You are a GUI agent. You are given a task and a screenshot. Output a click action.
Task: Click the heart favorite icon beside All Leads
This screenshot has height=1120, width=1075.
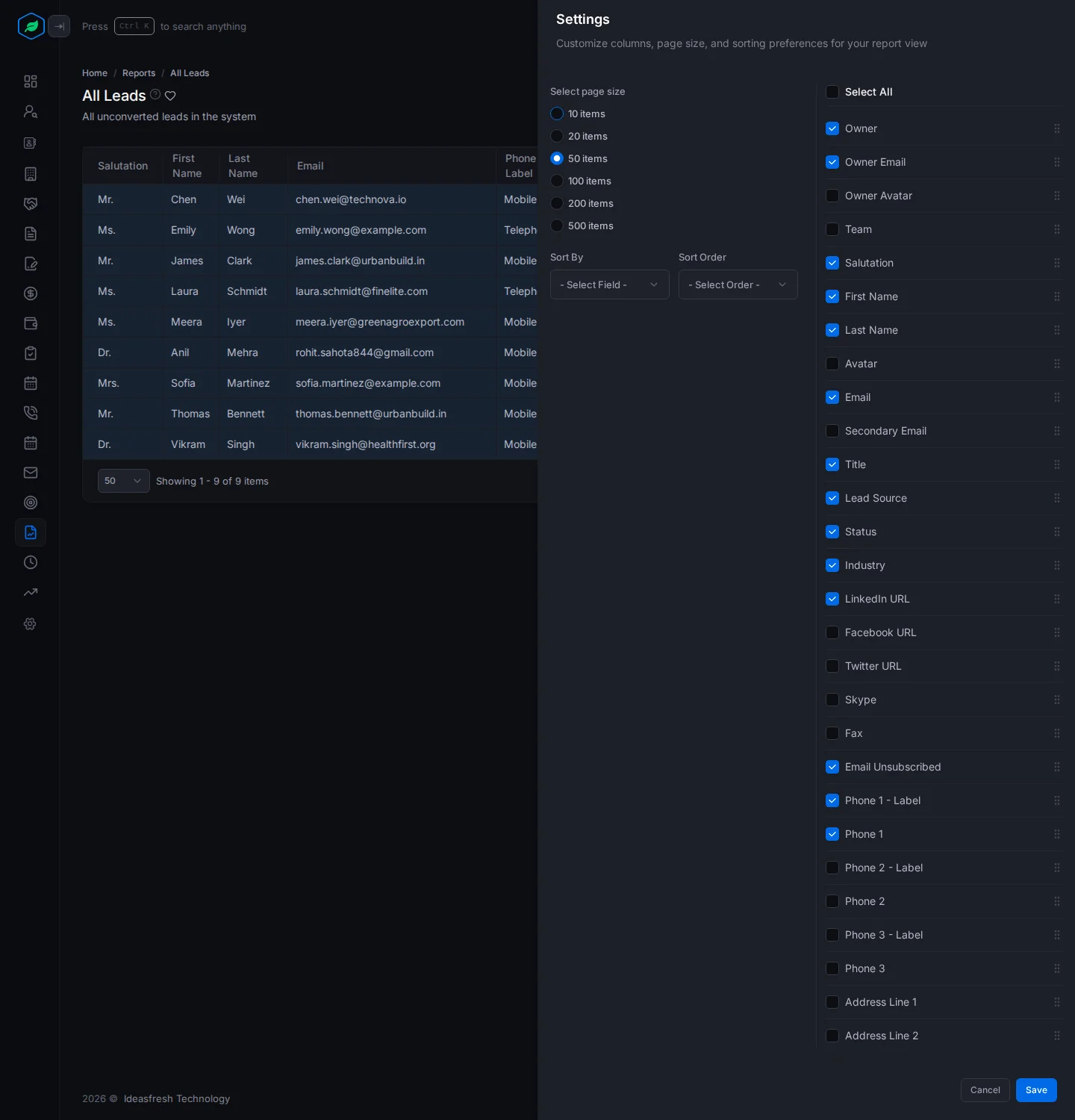[x=170, y=96]
